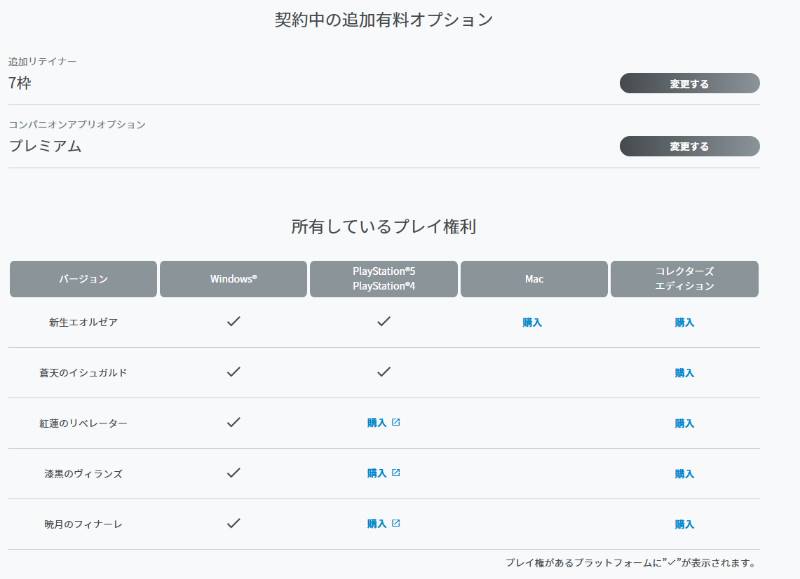Click the Windows checkmark for 漆黒のヴィランズ

pyautogui.click(x=234, y=473)
